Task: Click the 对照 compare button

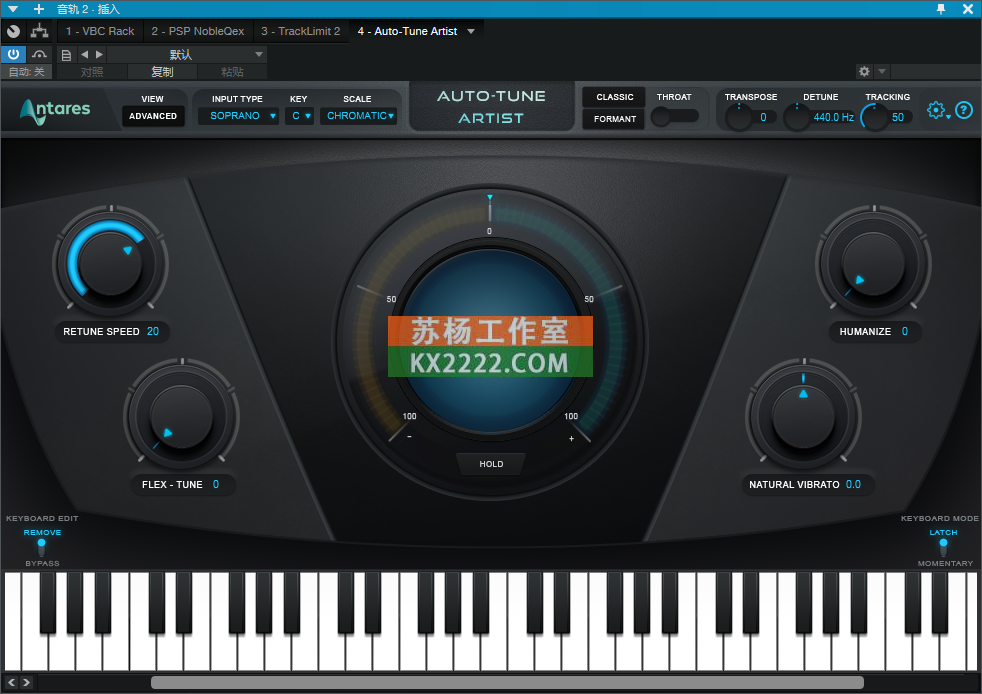Action: tap(92, 72)
